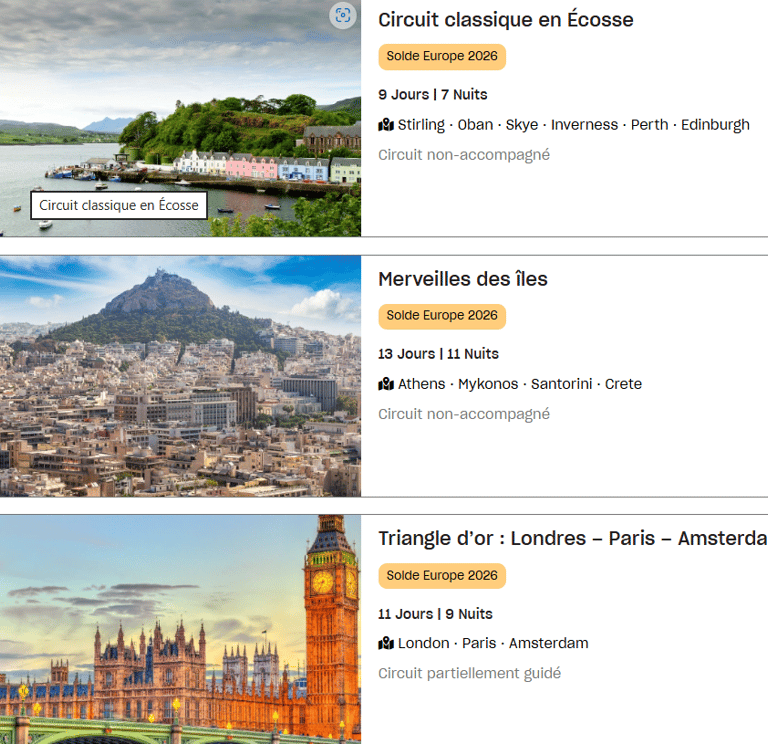This screenshot has height=744, width=768.
Task: Open the Scotland harbor village photo
Action: coord(180,118)
